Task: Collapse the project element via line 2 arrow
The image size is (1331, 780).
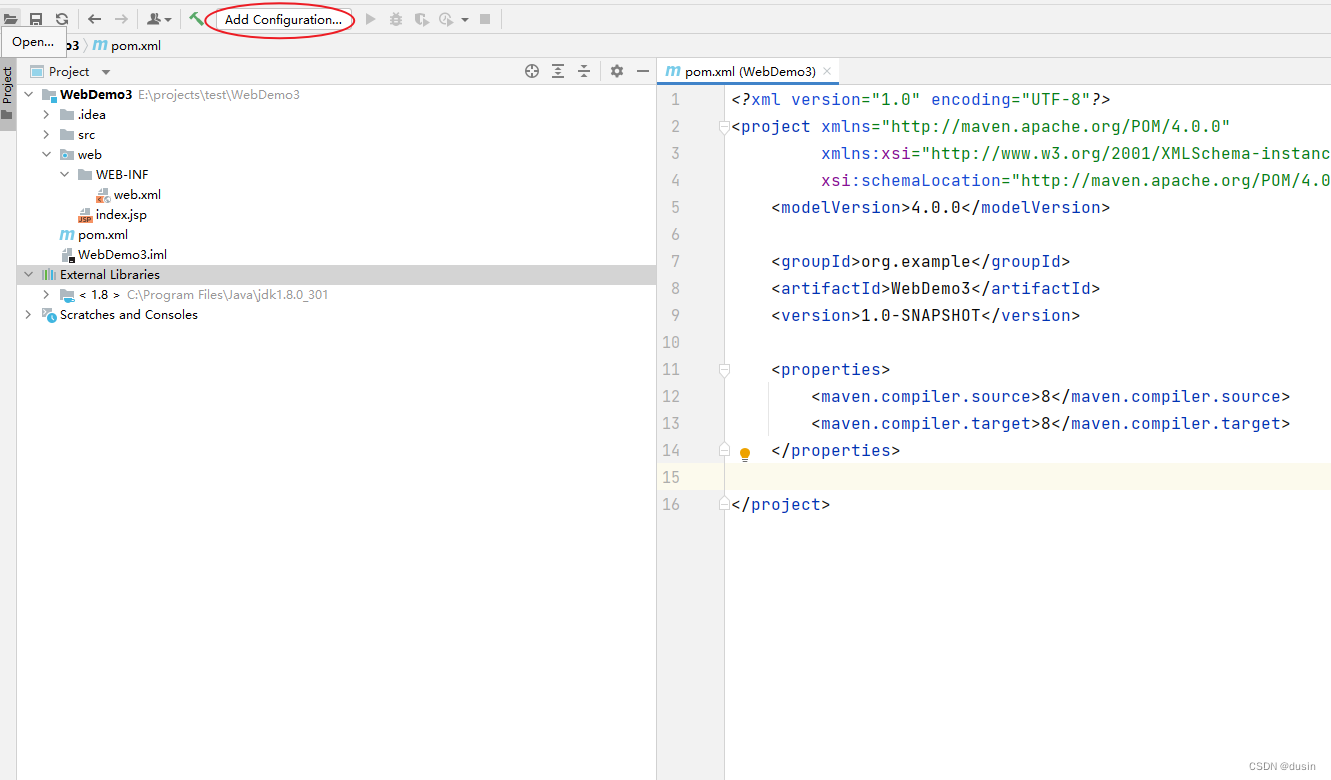Action: 723,126
